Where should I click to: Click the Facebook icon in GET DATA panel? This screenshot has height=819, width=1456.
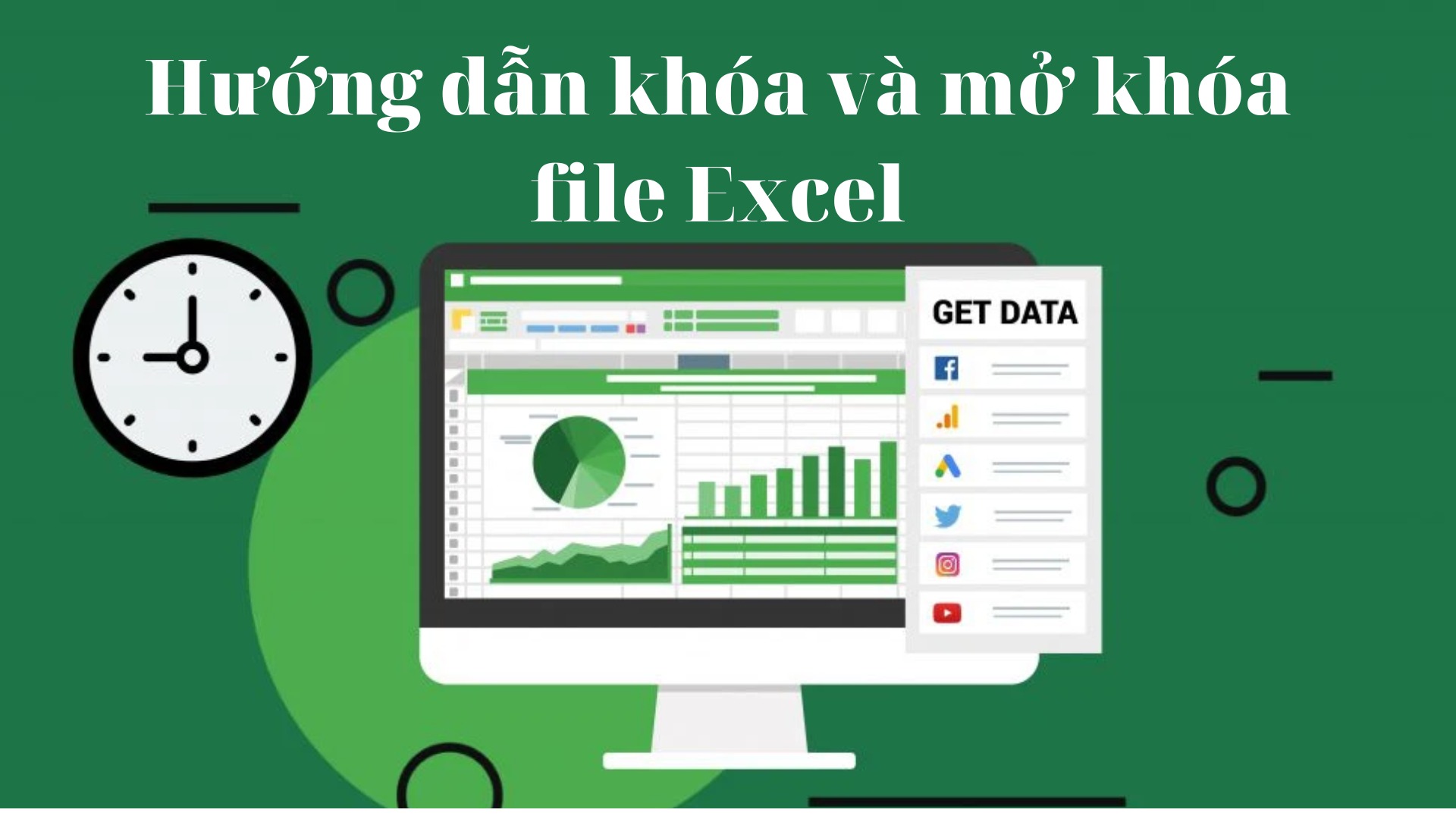(x=949, y=369)
